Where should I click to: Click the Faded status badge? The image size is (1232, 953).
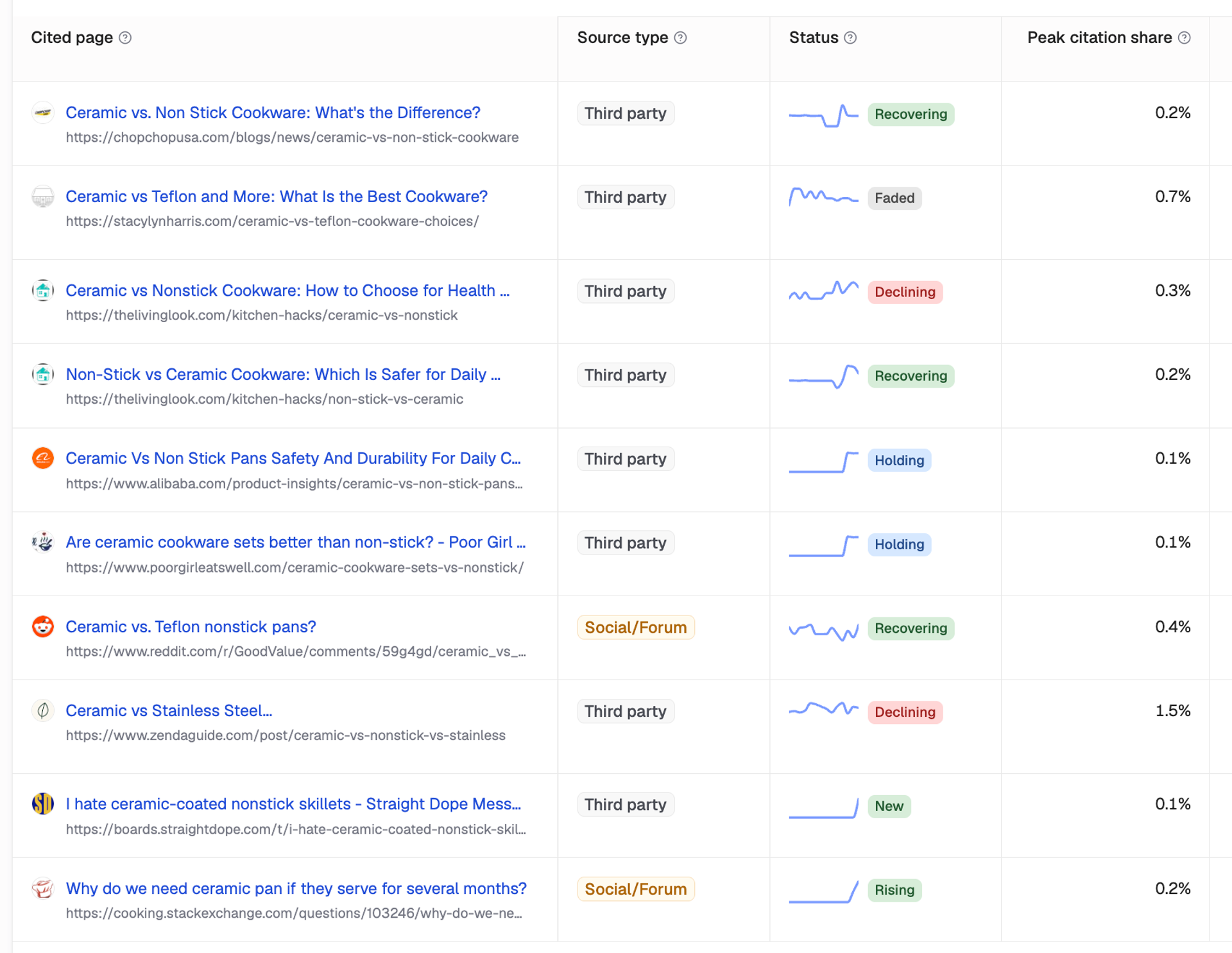point(894,198)
